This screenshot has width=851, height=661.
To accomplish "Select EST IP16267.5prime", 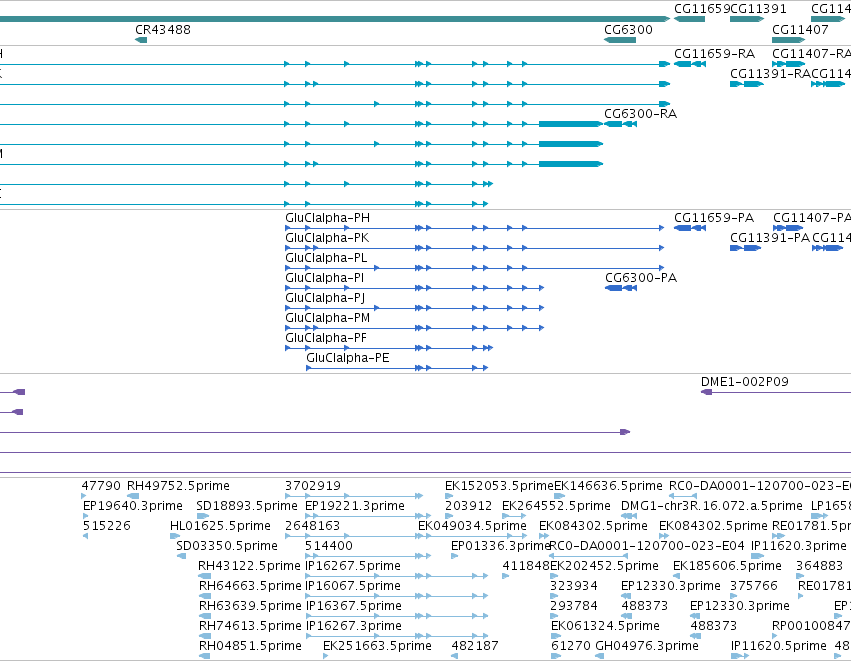I will pos(397,576).
